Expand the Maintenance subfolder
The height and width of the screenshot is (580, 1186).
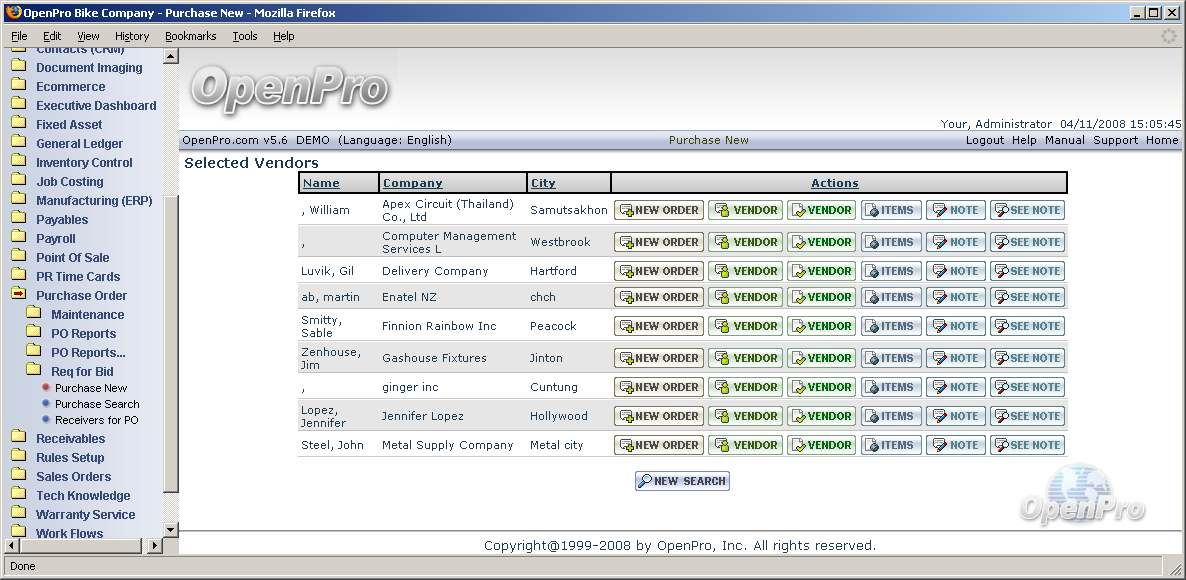click(87, 315)
